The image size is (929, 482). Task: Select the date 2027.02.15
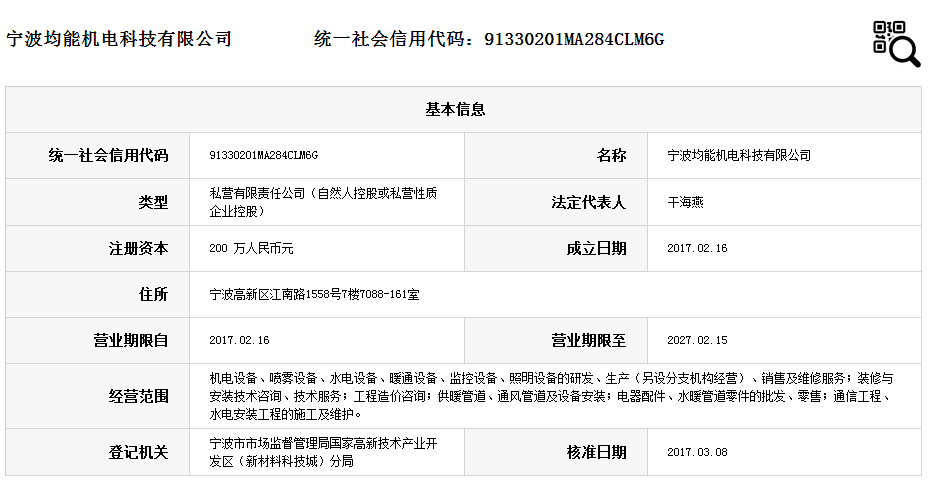pos(697,340)
